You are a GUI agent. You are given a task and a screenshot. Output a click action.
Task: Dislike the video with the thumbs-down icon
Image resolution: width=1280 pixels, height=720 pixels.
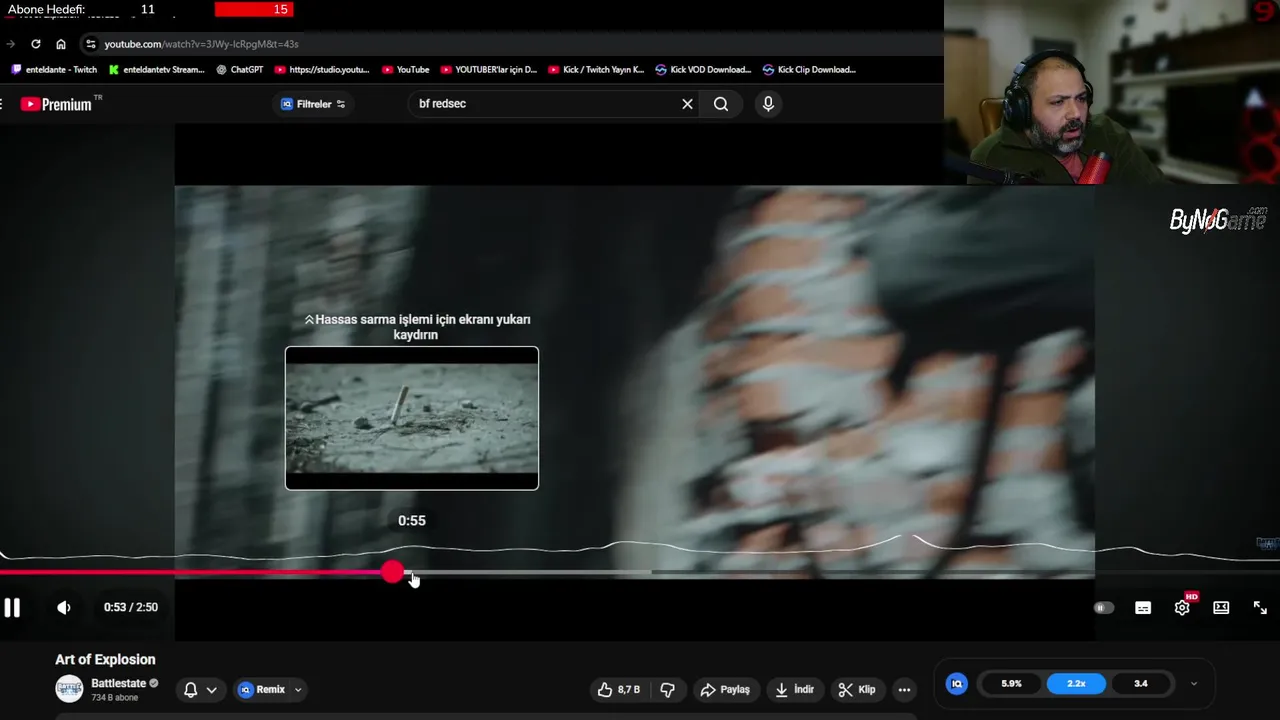point(667,690)
